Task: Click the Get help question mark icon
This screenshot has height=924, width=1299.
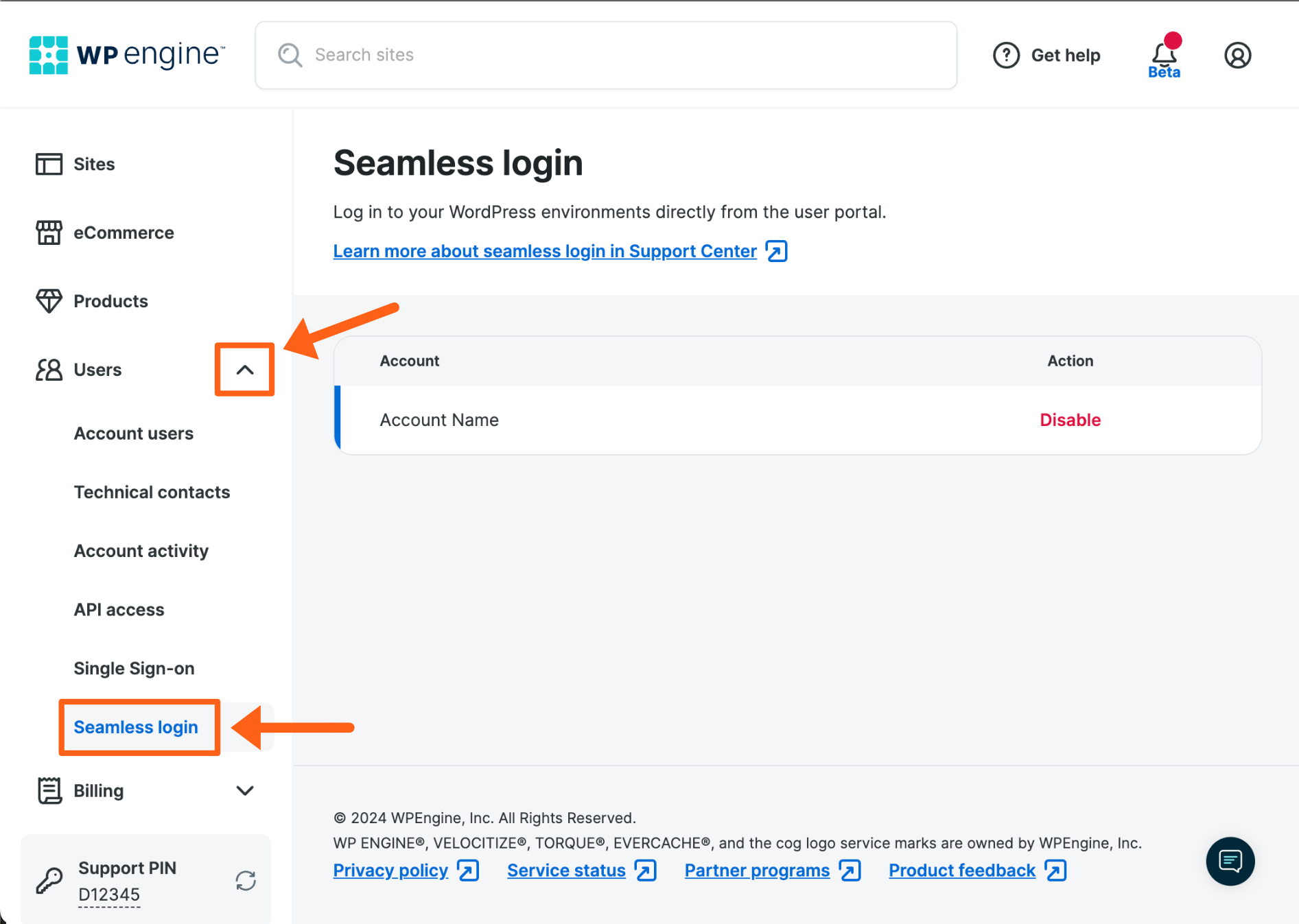Action: click(x=1006, y=55)
